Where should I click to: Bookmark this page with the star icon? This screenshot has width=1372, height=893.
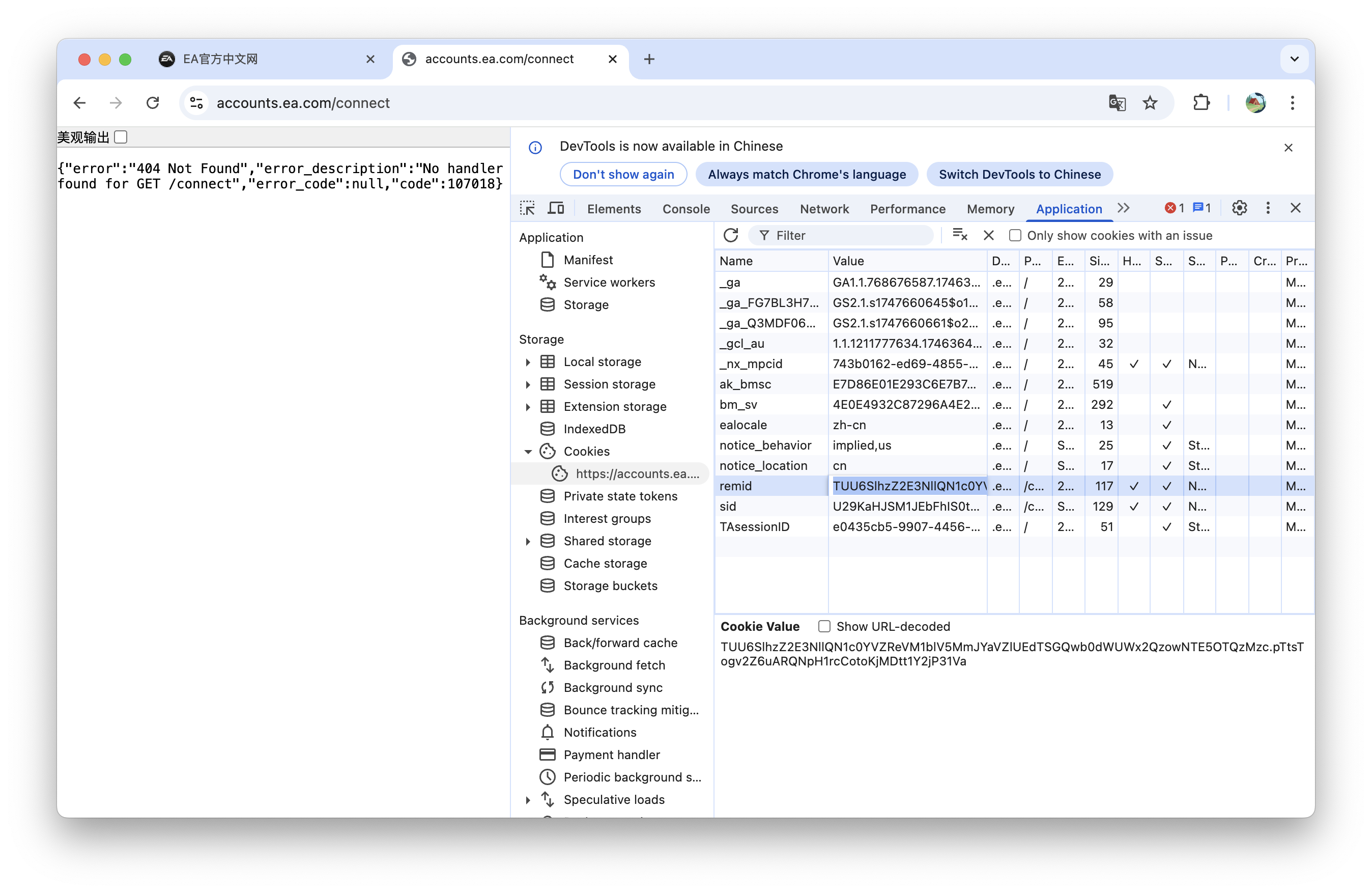tap(1150, 103)
